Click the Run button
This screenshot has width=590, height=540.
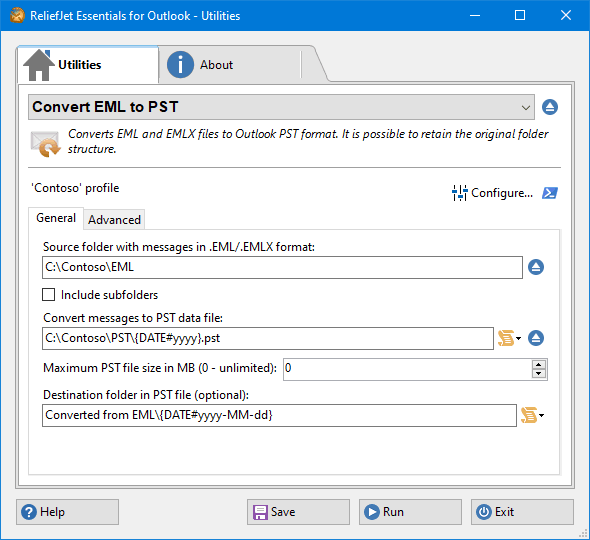[x=410, y=512]
